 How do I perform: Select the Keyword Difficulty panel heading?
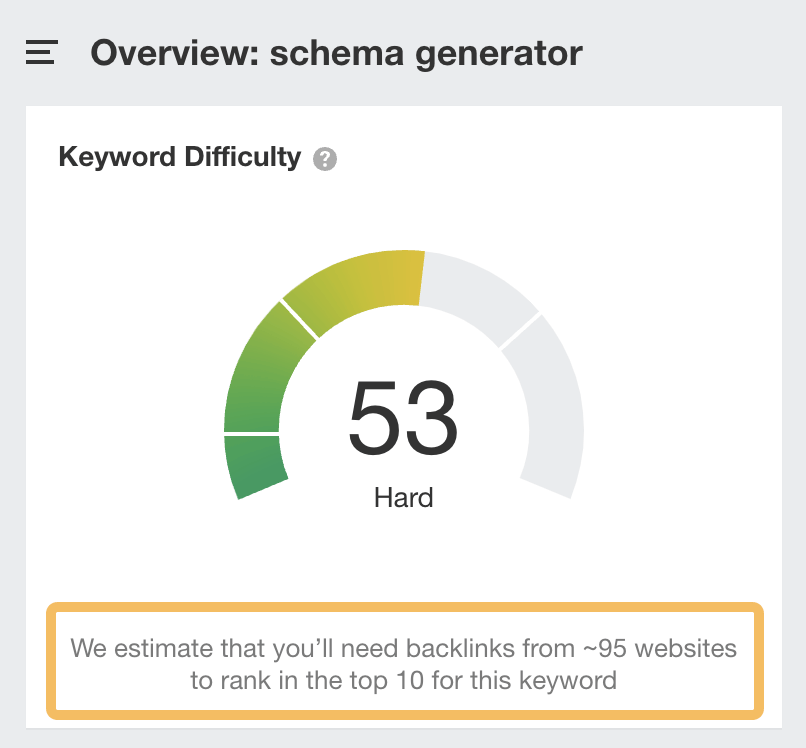pos(180,157)
